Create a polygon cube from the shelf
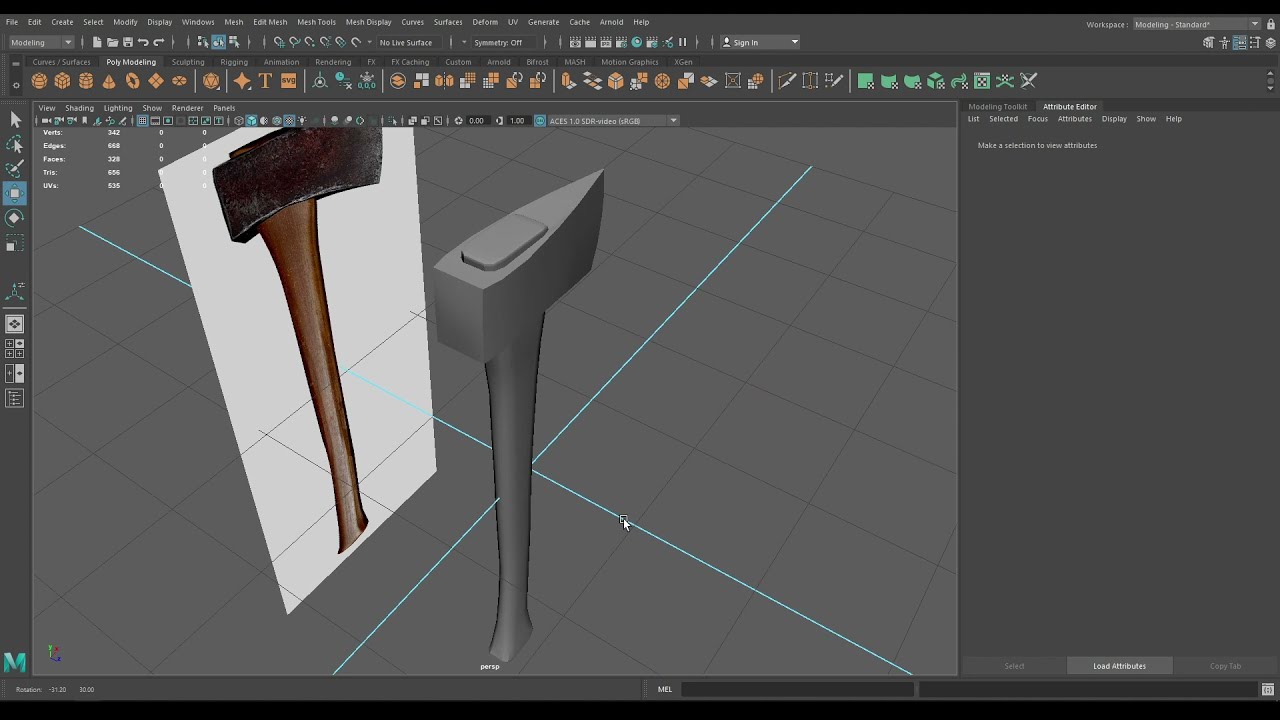 tap(62, 81)
